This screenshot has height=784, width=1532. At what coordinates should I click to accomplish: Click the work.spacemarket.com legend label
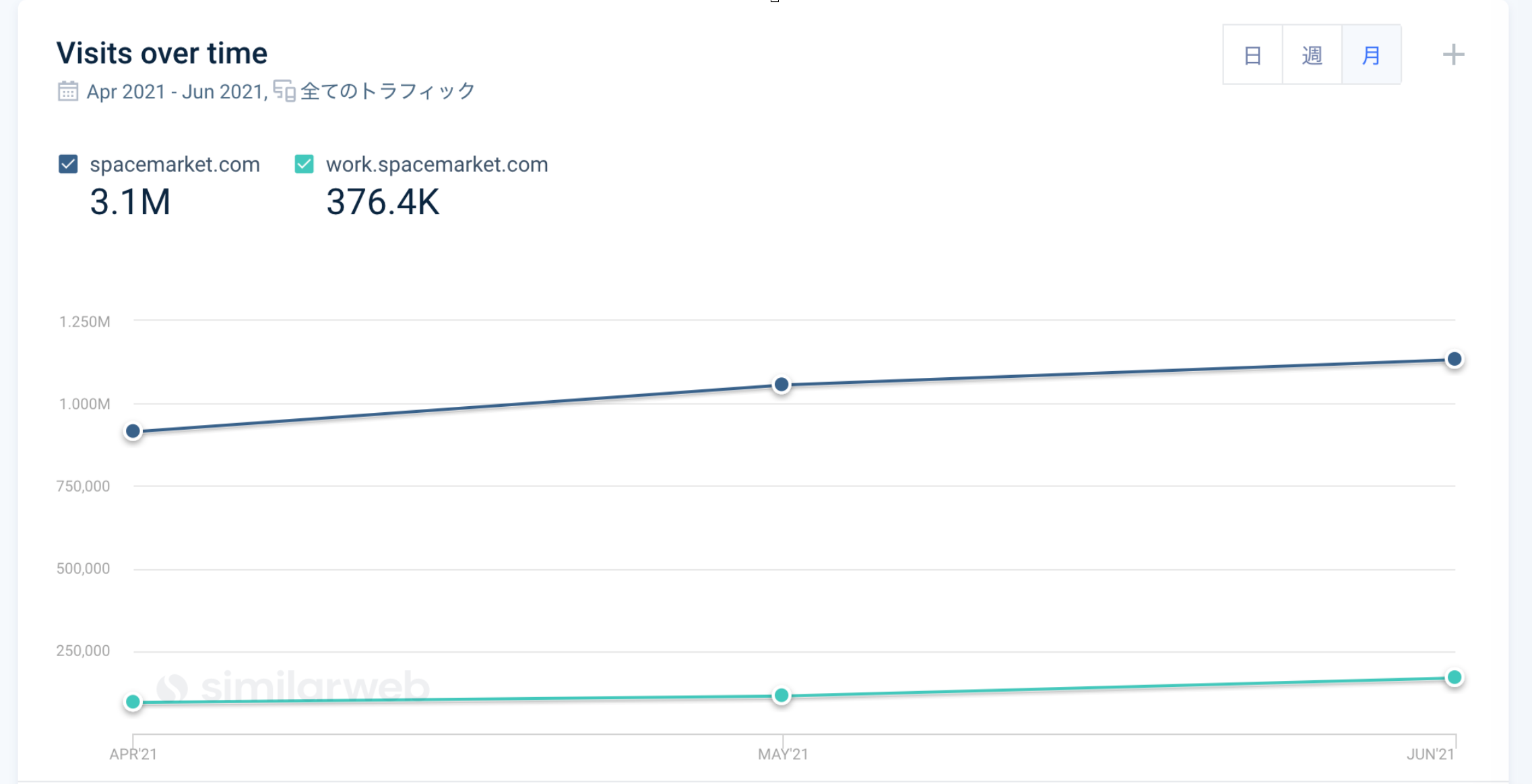pyautogui.click(x=437, y=164)
